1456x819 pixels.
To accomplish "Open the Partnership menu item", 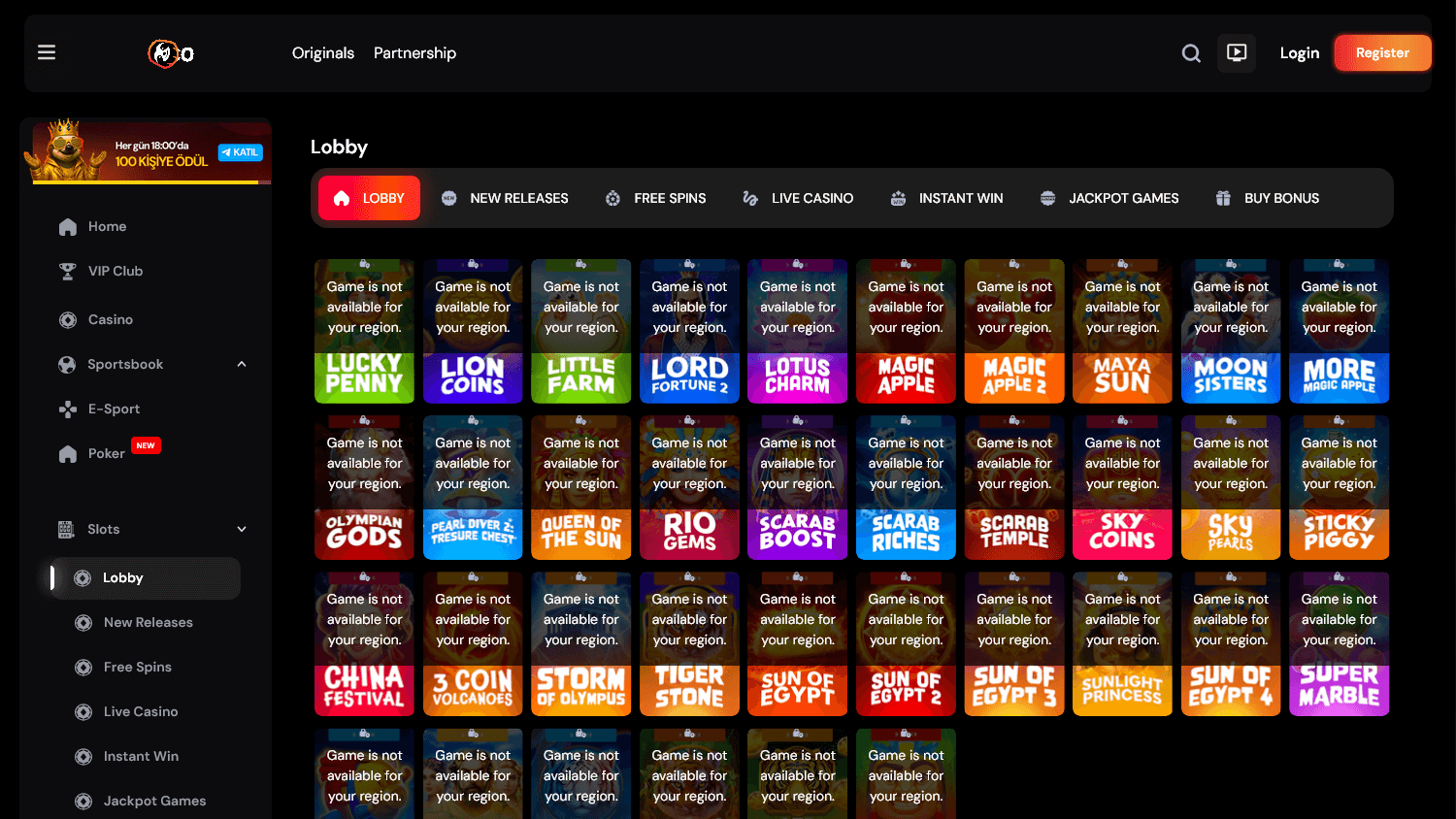I will 414,52.
